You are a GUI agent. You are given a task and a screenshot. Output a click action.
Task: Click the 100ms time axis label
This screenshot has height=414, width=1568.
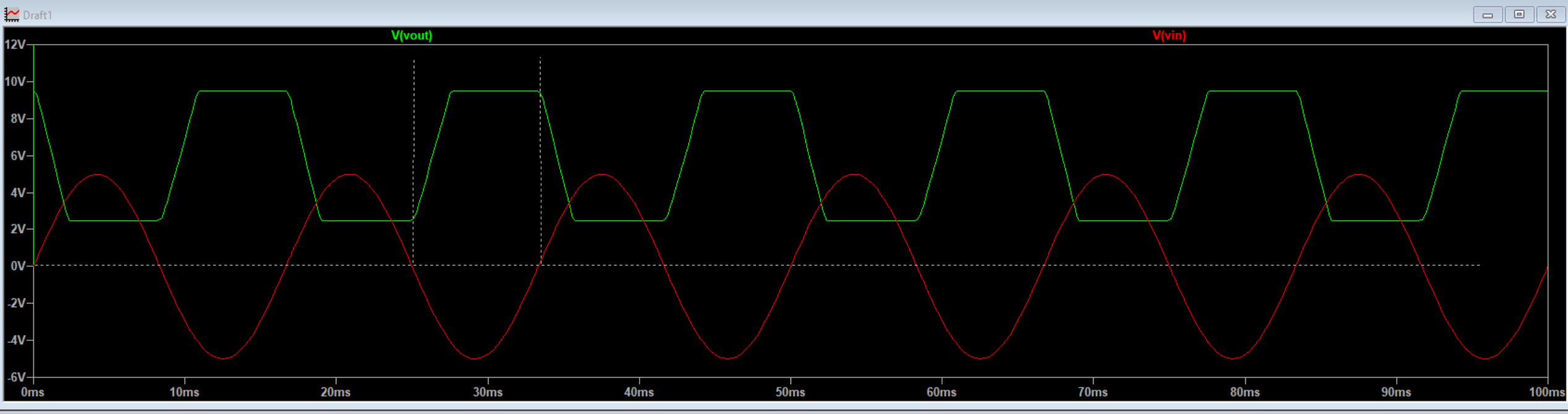pos(1547,392)
